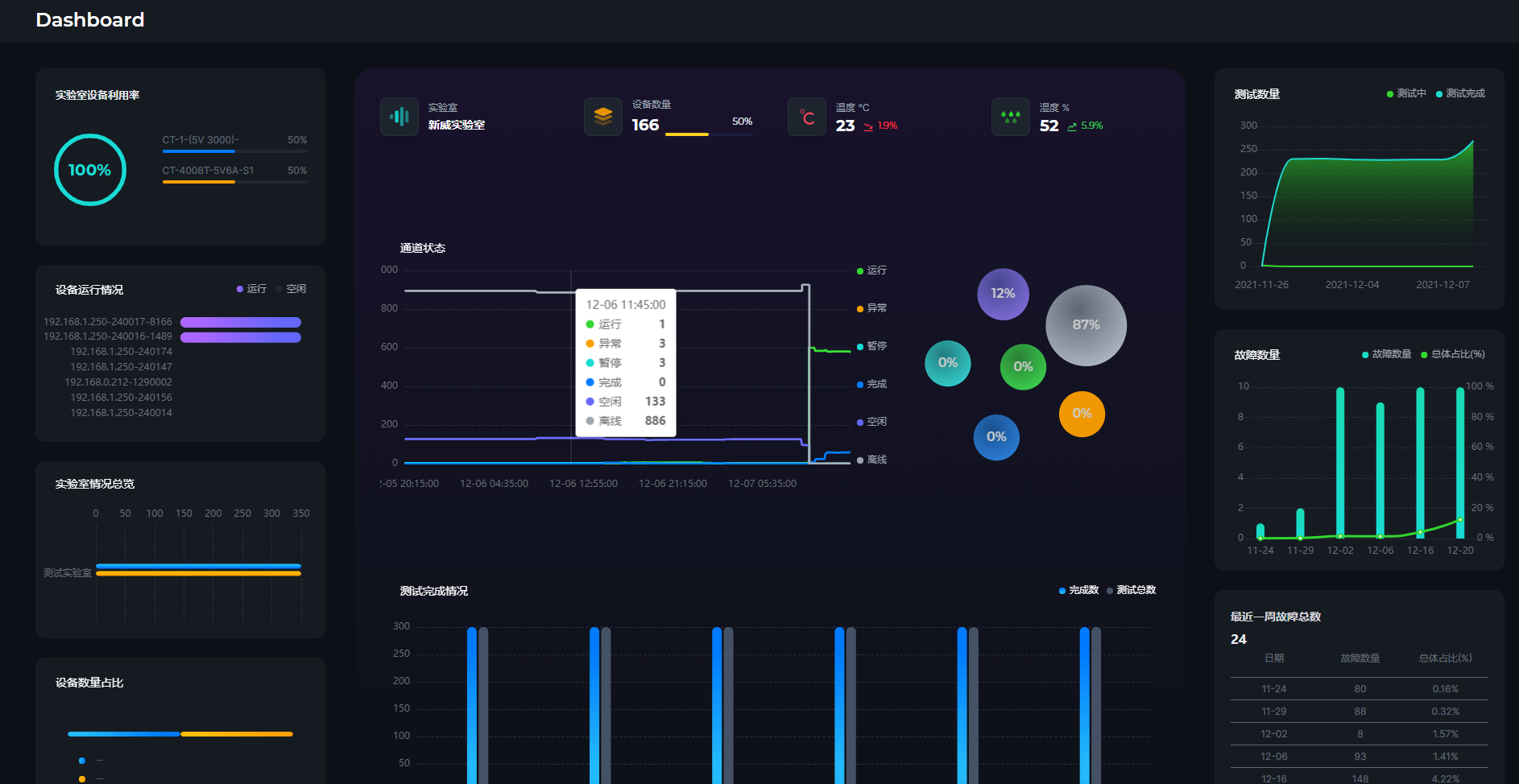Click the device count layers icon
Screen dimensions: 1519x784
(603, 117)
